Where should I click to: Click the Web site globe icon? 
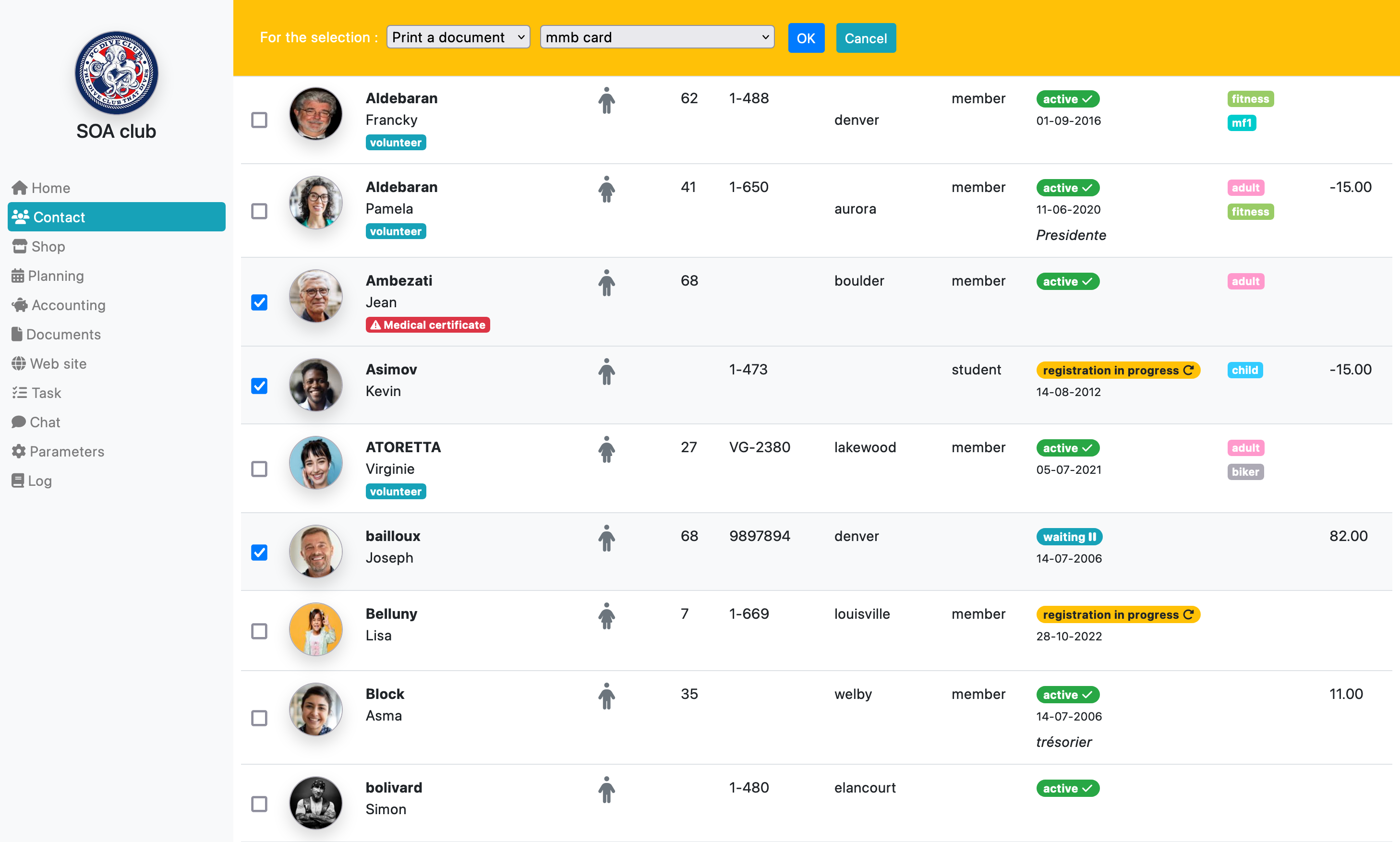click(x=19, y=364)
